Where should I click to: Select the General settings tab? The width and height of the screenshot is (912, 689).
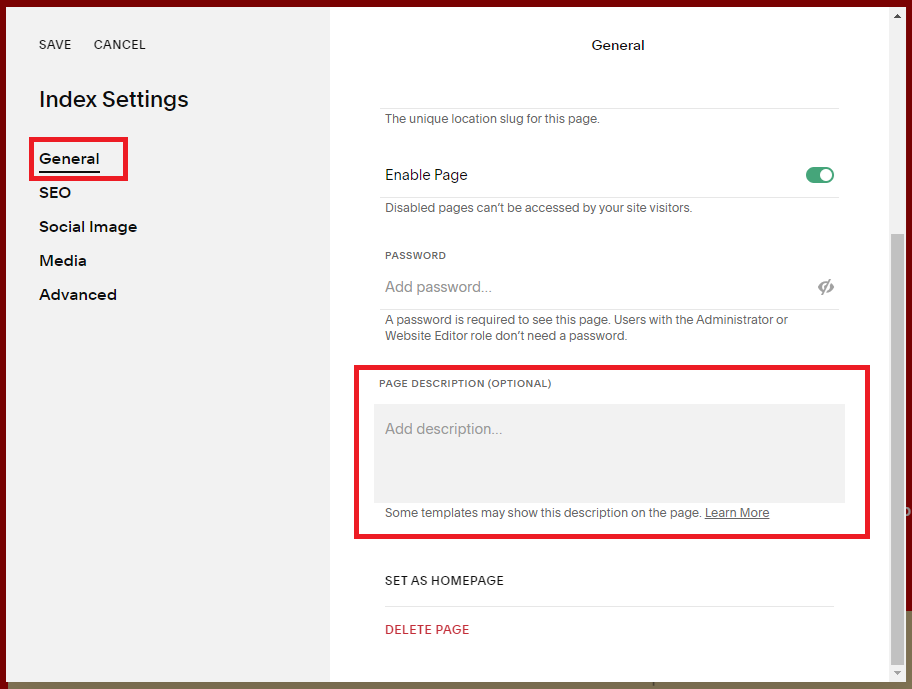click(x=69, y=159)
